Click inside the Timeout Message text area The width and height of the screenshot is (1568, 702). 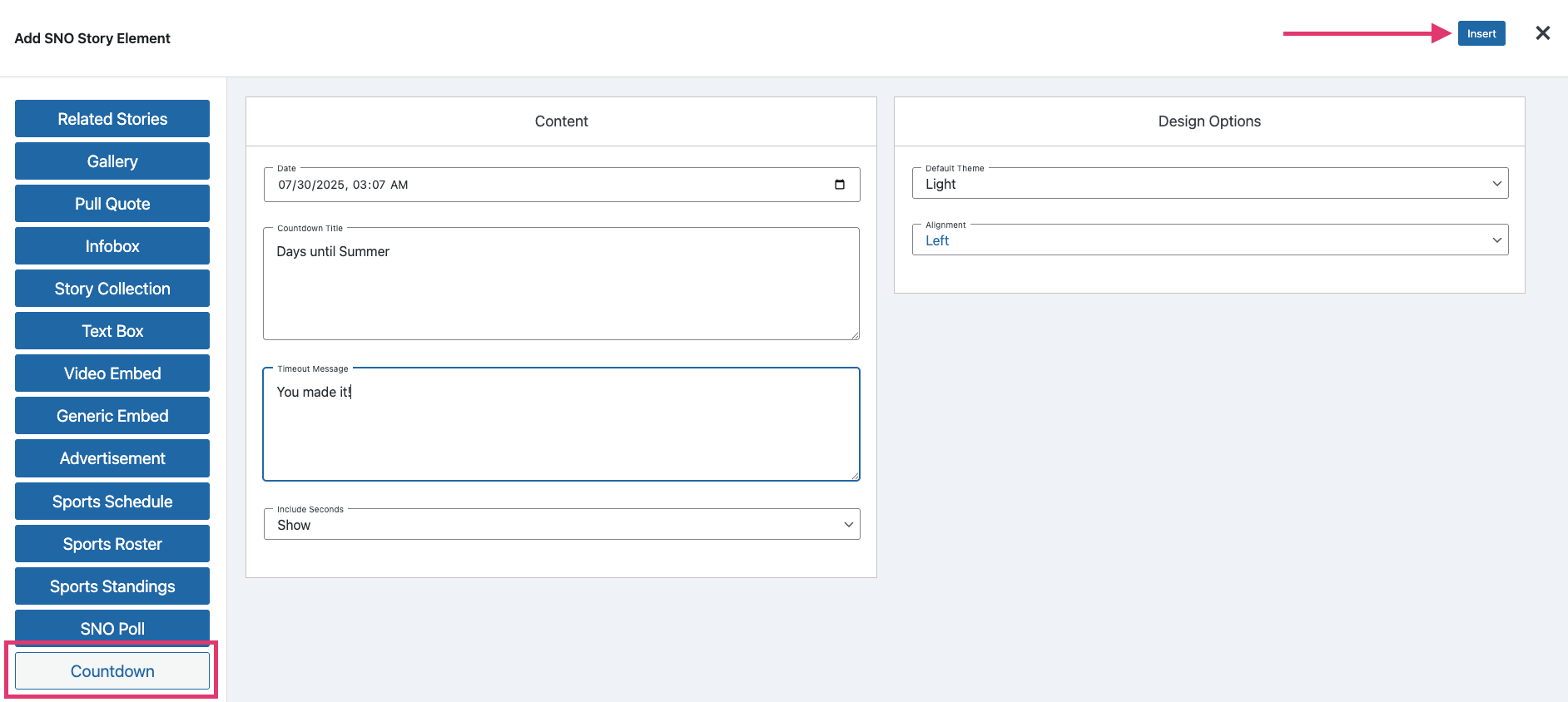[x=562, y=424]
